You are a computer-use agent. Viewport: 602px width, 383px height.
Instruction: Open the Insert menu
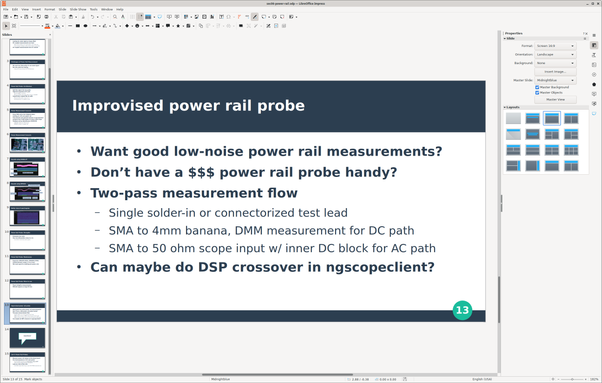click(36, 9)
